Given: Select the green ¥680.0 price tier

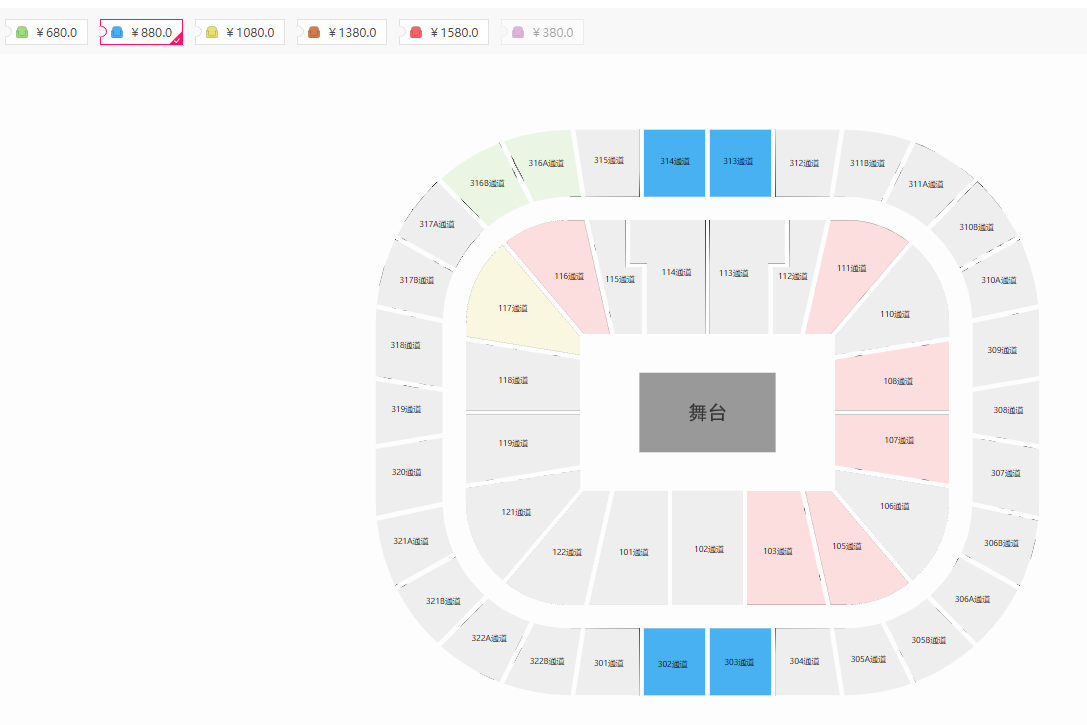Looking at the screenshot, I should click(x=46, y=33).
